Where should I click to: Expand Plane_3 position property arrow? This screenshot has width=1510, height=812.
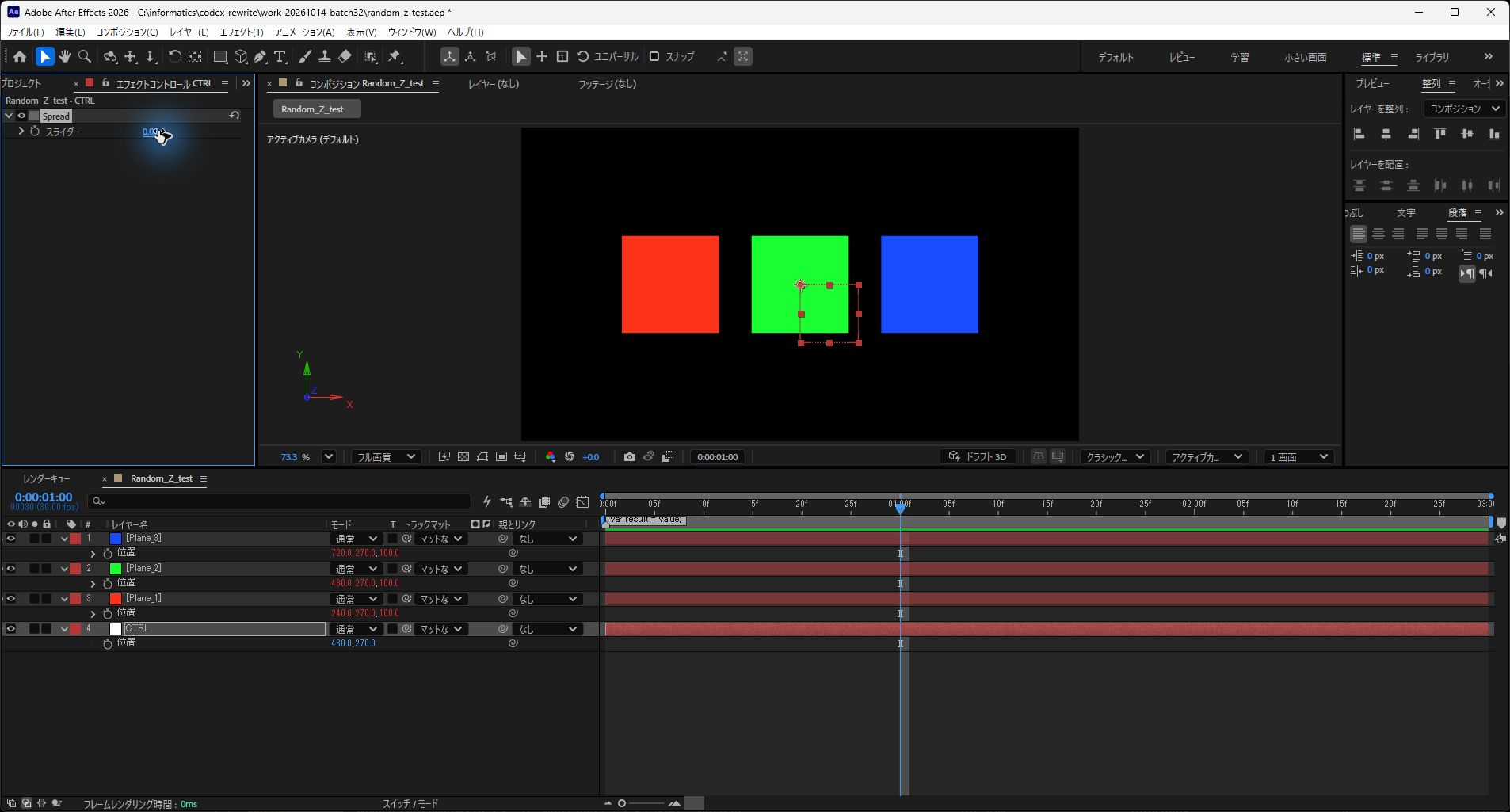(93, 554)
